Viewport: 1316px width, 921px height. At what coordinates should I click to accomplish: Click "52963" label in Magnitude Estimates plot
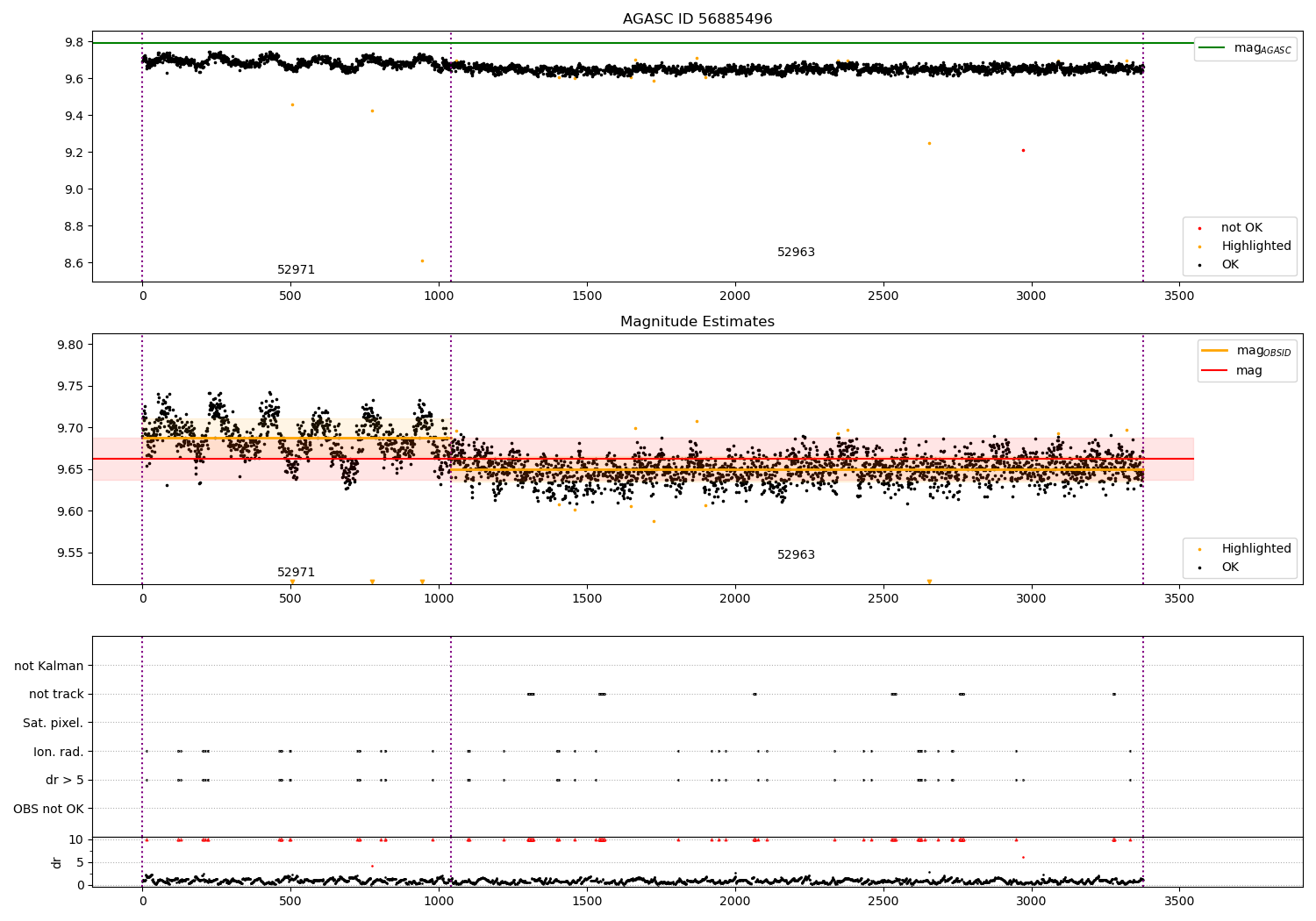(796, 555)
